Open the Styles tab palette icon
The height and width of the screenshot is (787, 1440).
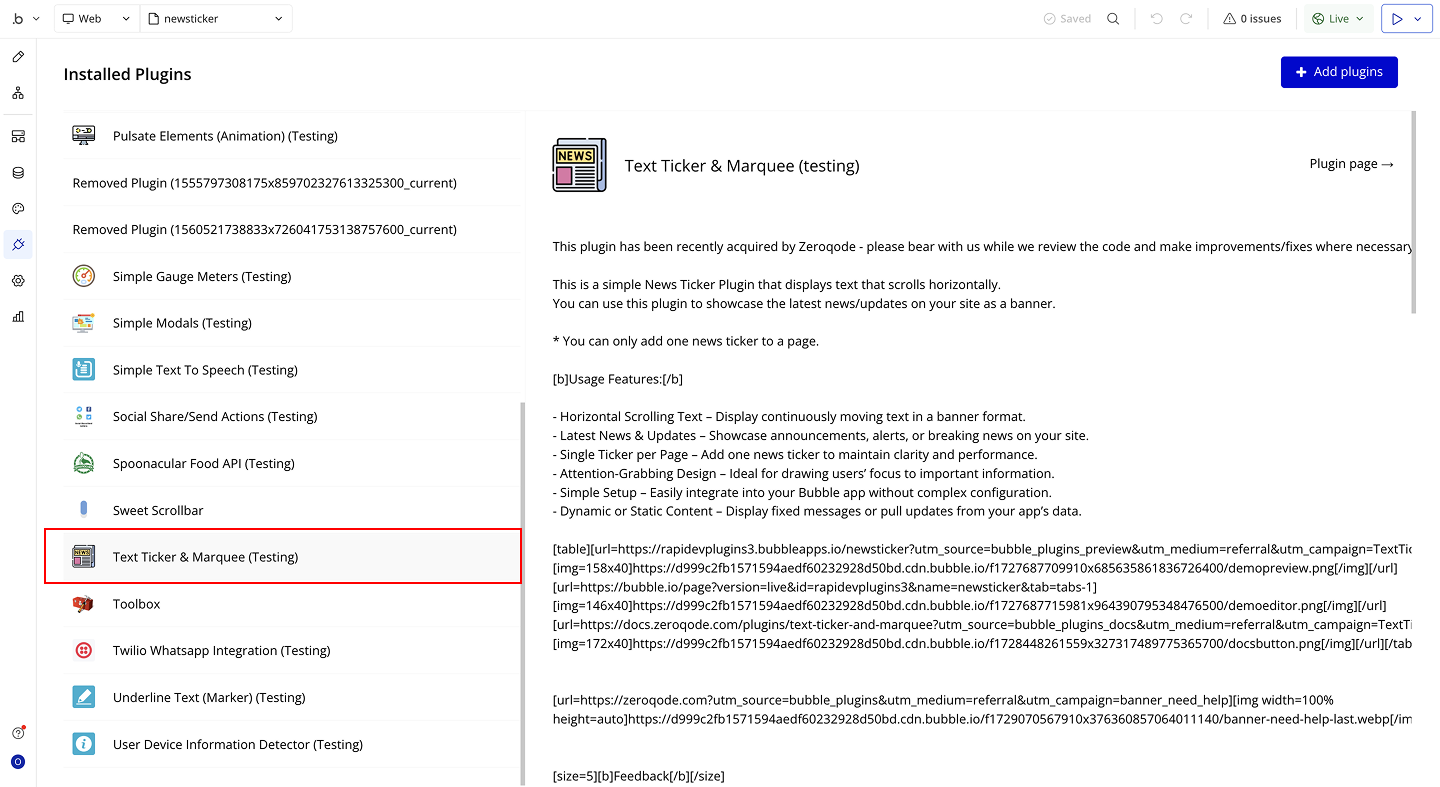point(18,209)
